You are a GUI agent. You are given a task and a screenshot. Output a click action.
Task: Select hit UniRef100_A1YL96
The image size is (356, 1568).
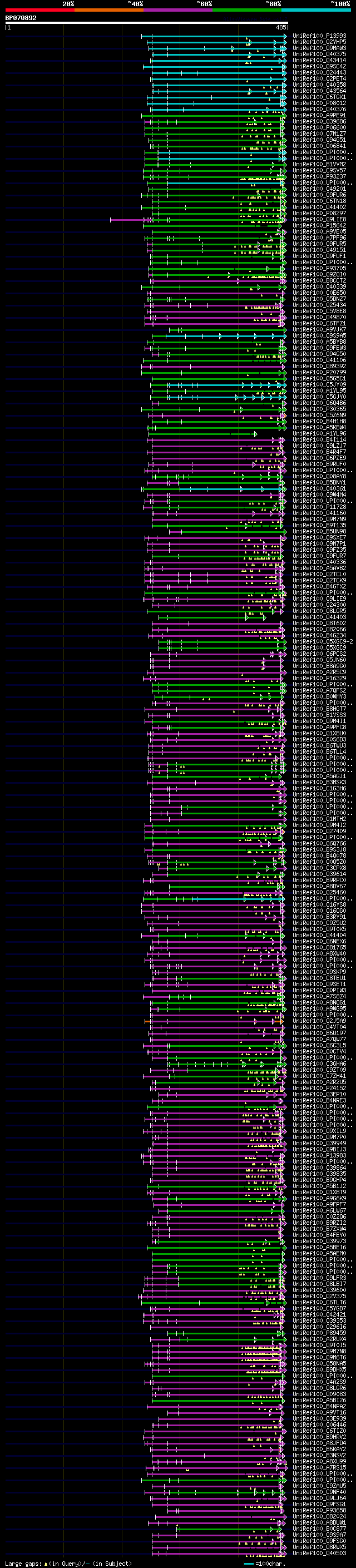click(319, 434)
